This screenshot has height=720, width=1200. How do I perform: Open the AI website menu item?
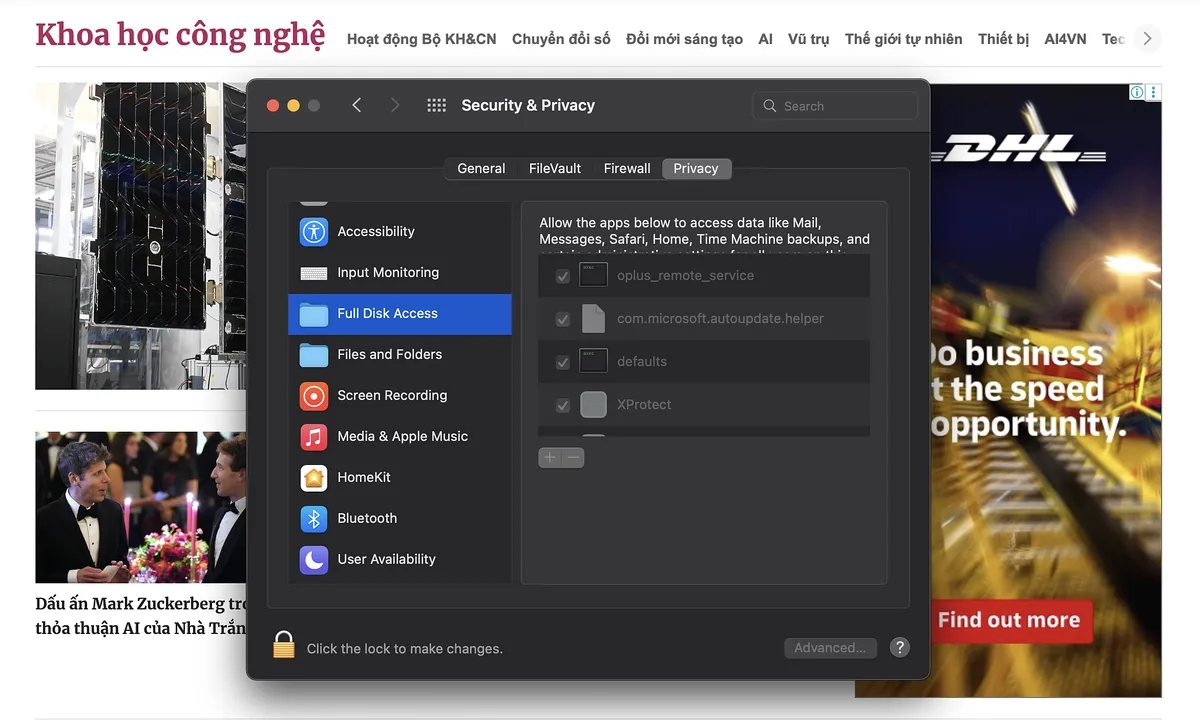[x=766, y=39]
